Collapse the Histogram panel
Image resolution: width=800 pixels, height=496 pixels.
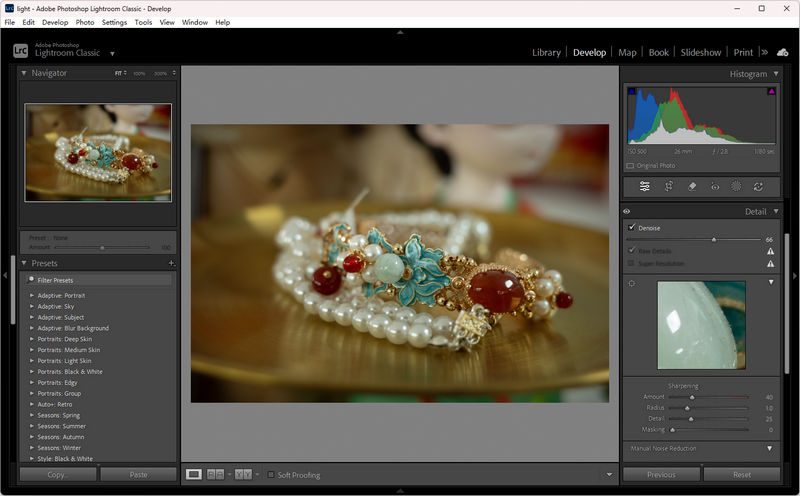pos(775,74)
